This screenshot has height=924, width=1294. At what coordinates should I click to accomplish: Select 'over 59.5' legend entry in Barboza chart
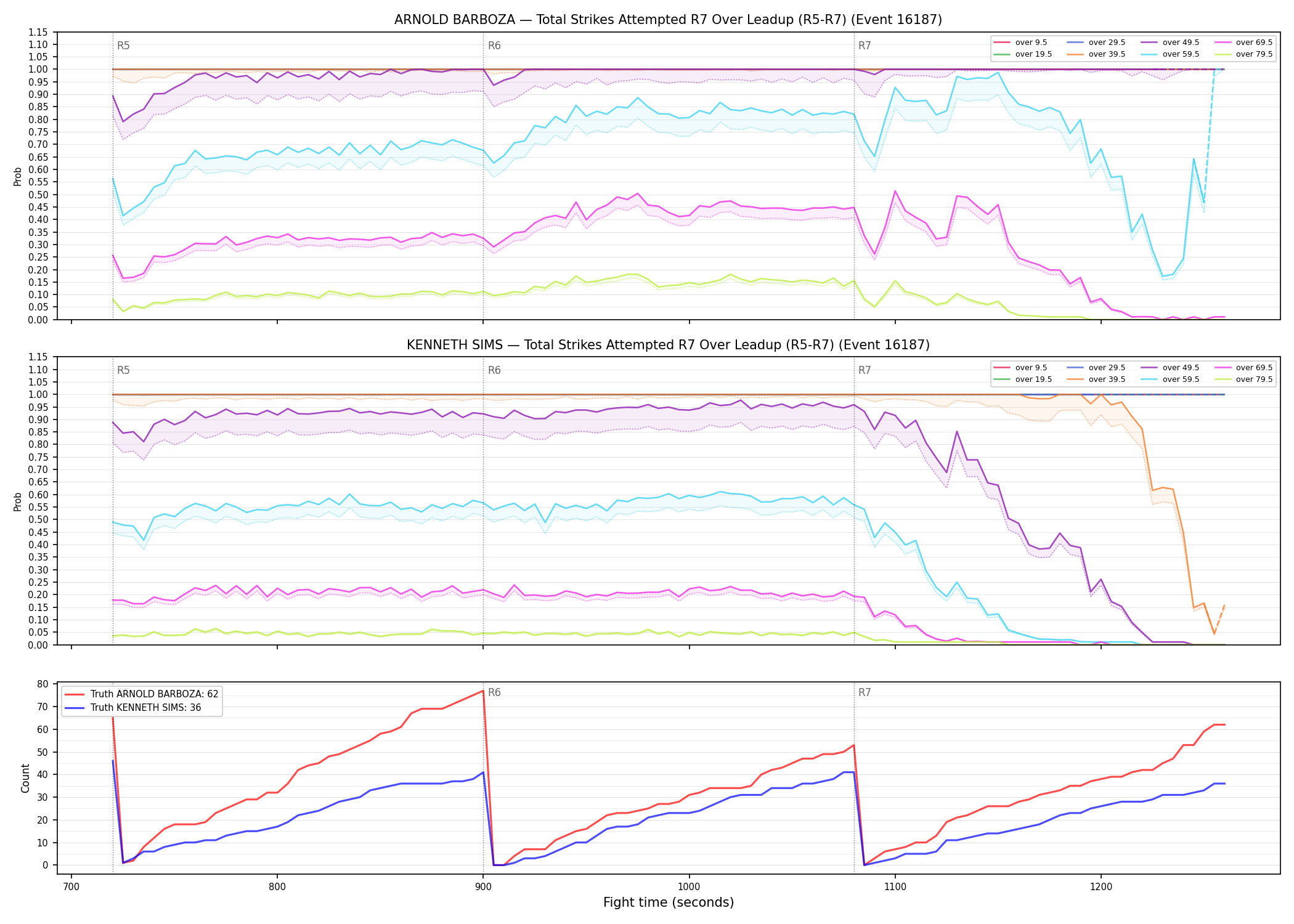(1170, 54)
